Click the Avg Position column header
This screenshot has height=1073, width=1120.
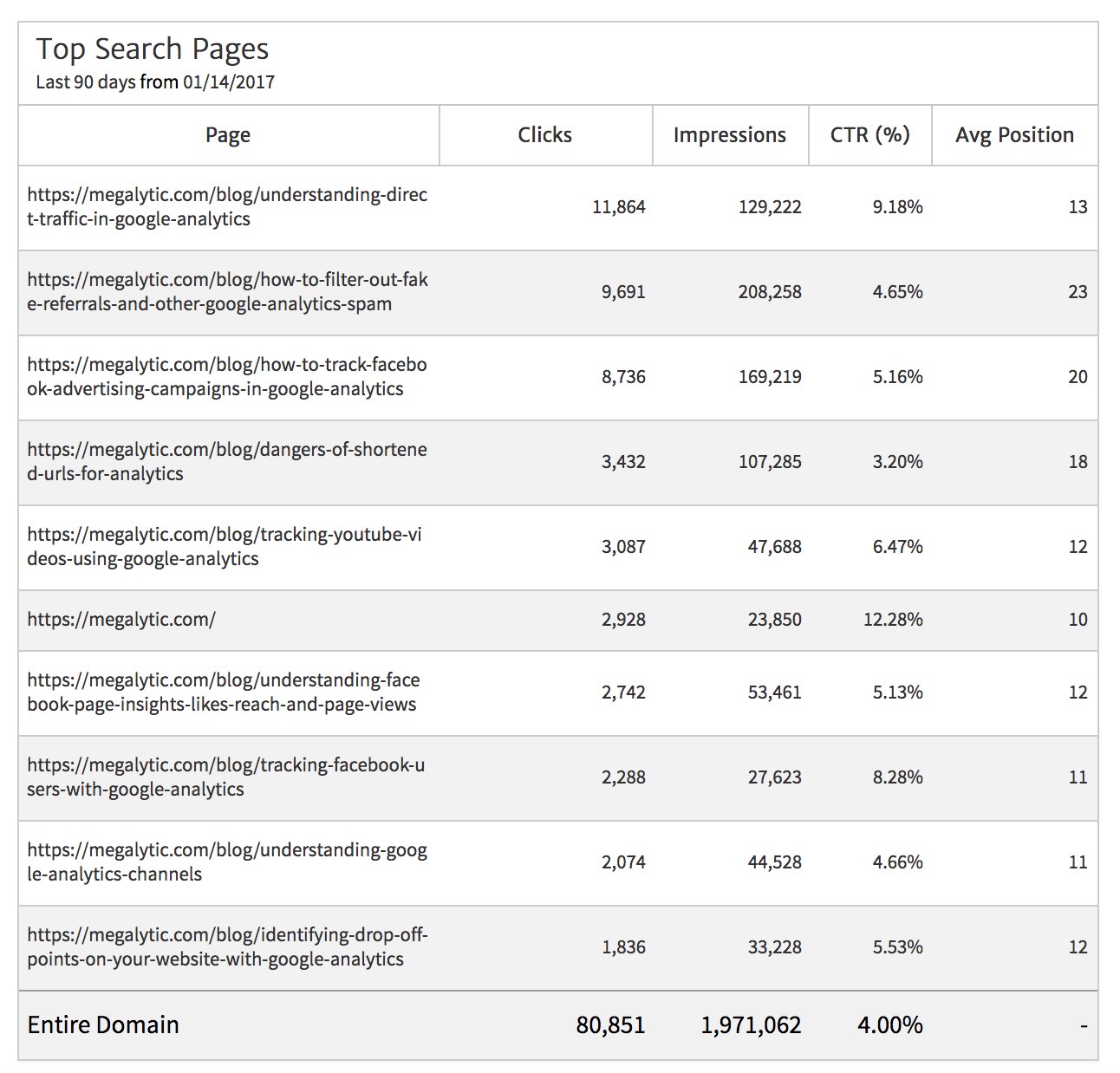[1014, 135]
